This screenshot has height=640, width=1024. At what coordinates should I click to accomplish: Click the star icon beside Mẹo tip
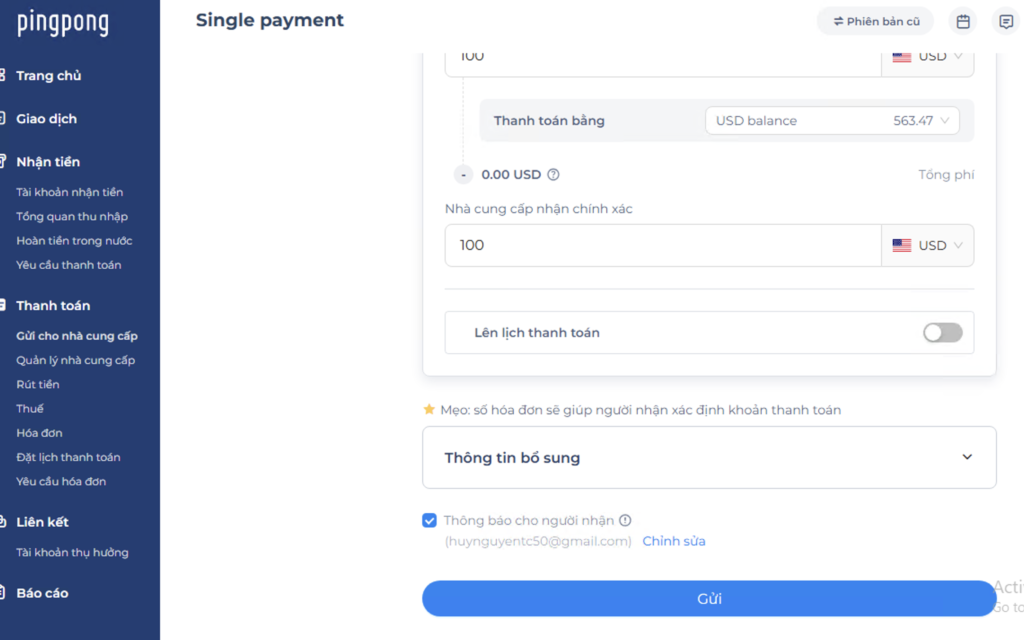[429, 409]
